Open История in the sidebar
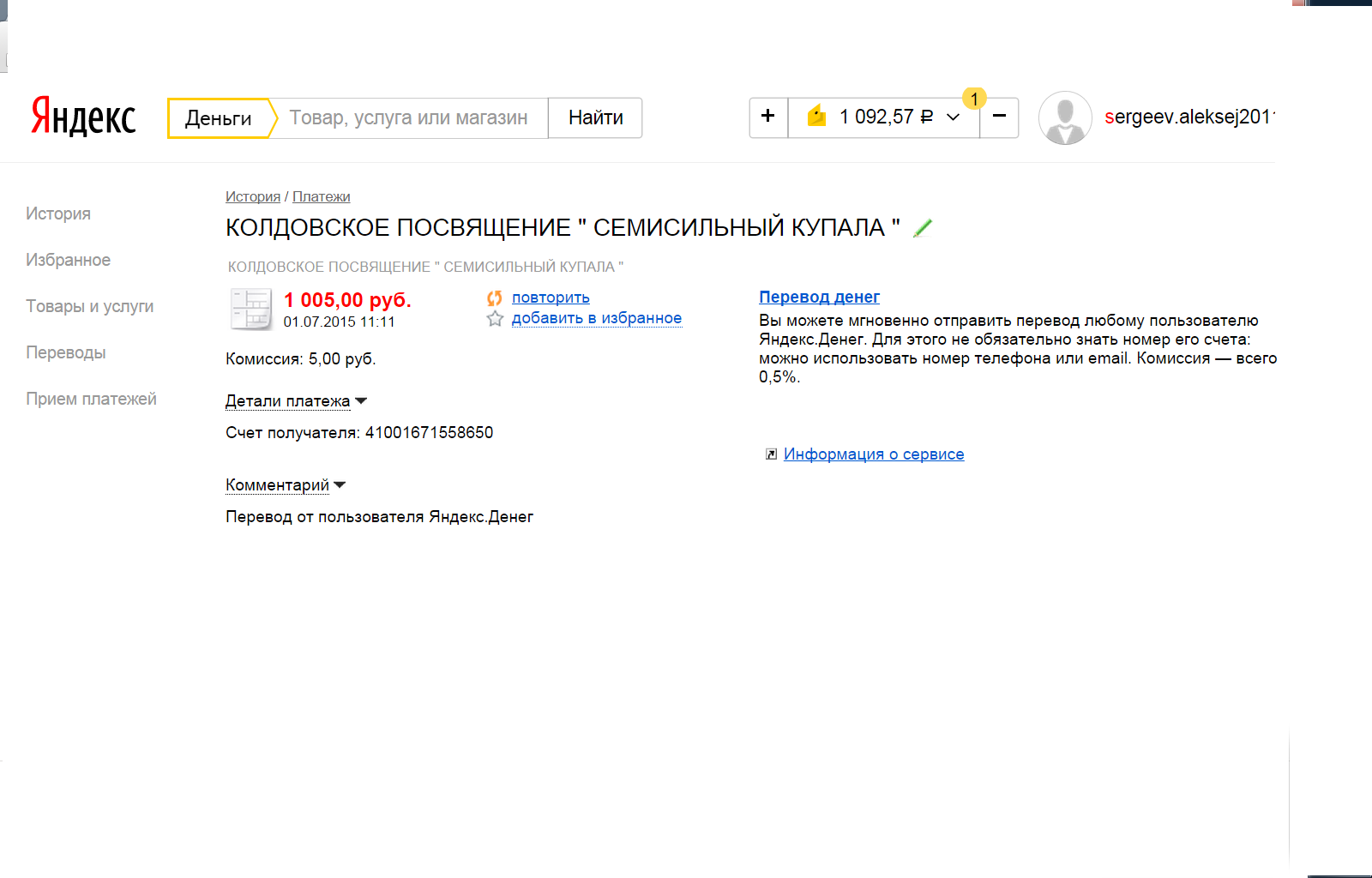 point(58,213)
